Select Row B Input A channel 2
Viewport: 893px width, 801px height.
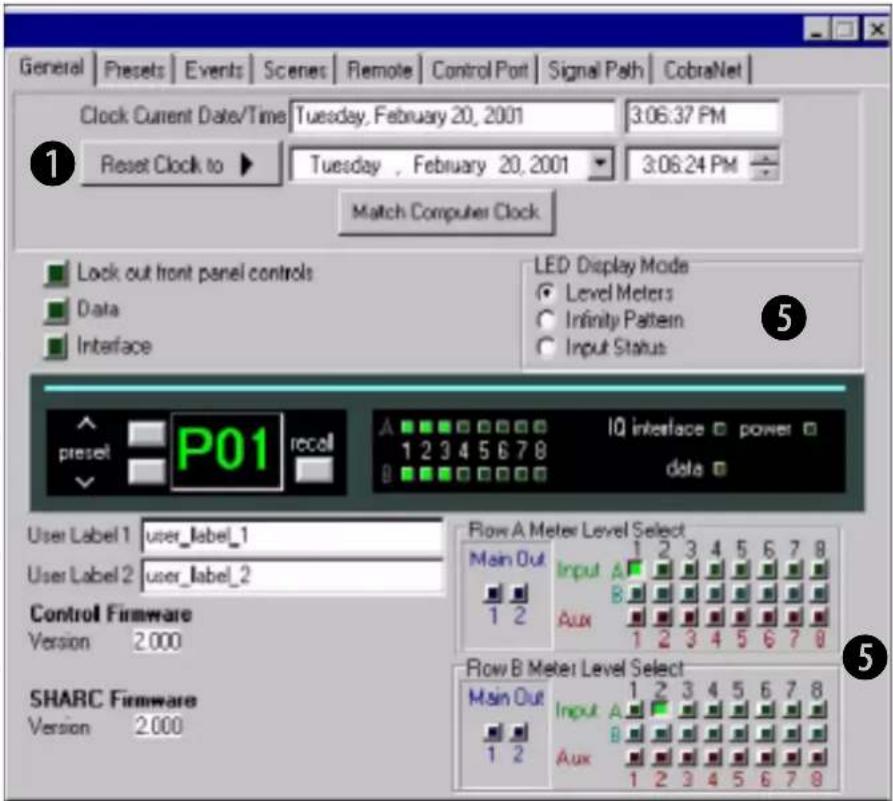coord(660,710)
